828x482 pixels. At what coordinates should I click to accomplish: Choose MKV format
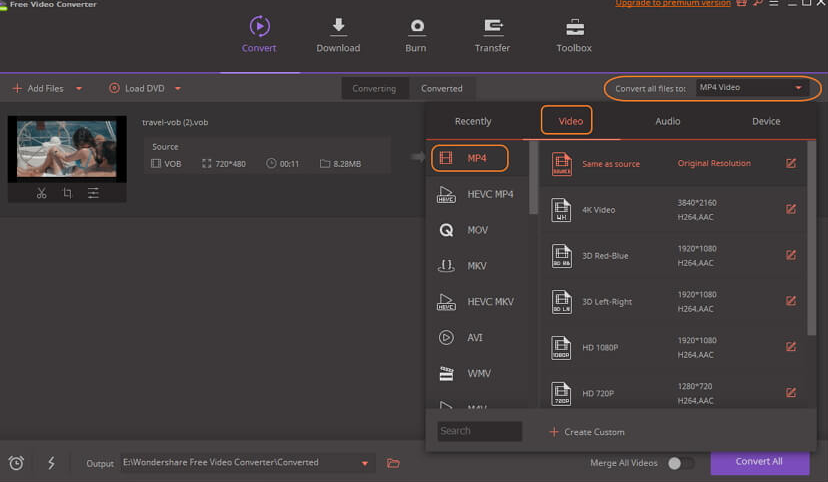point(476,266)
